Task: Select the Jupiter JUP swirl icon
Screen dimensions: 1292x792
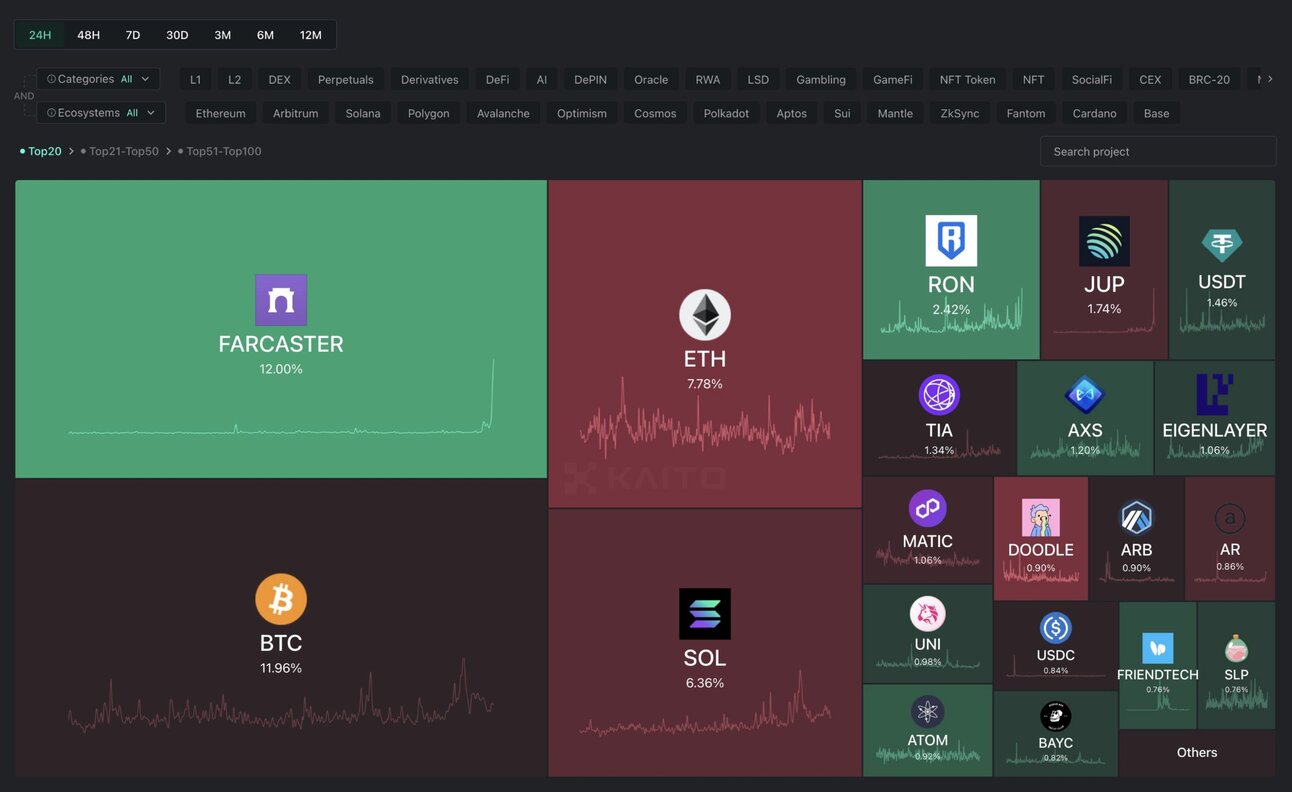Action: [x=1104, y=242]
